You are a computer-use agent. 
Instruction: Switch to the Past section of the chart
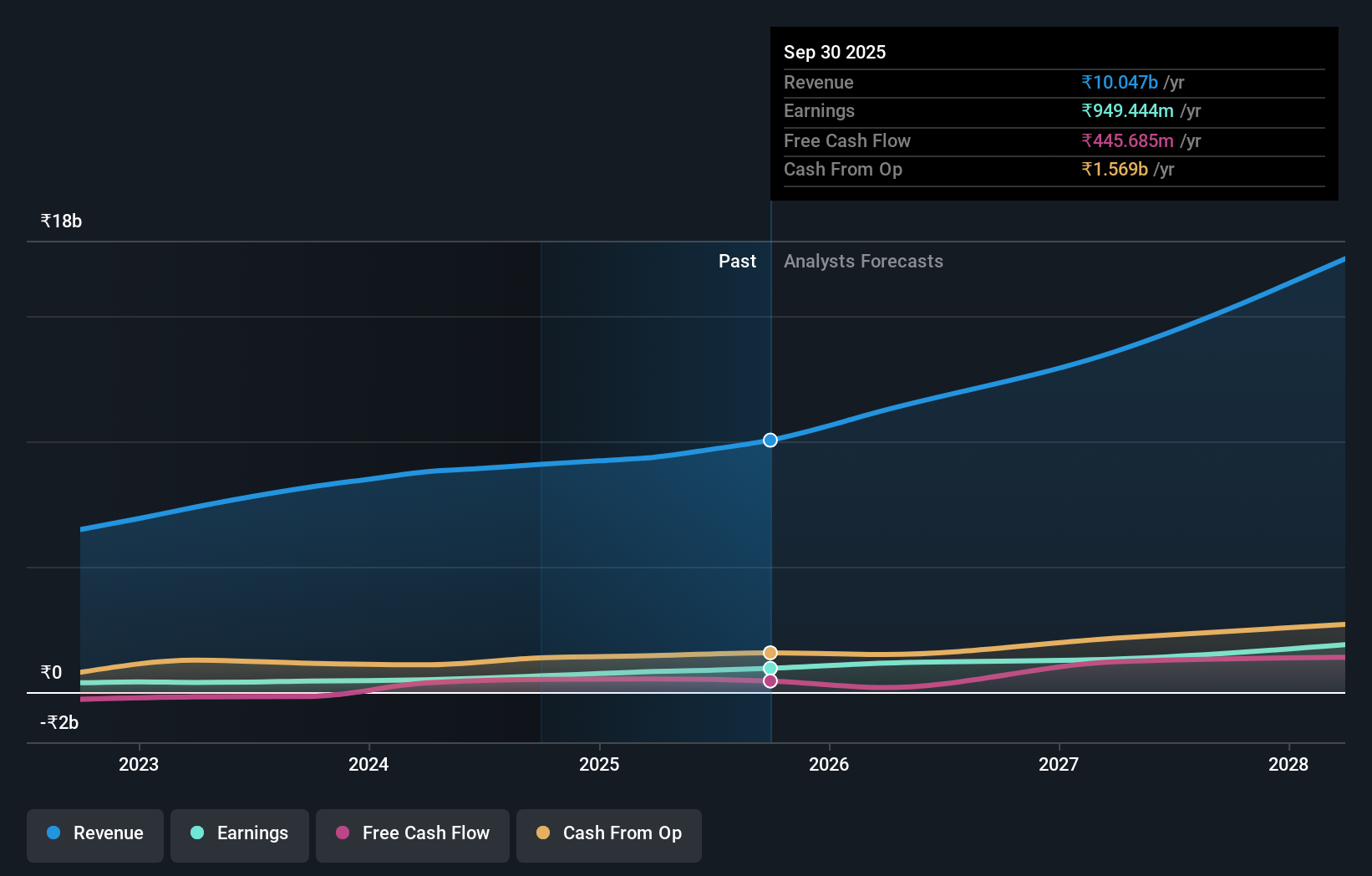tap(737, 261)
